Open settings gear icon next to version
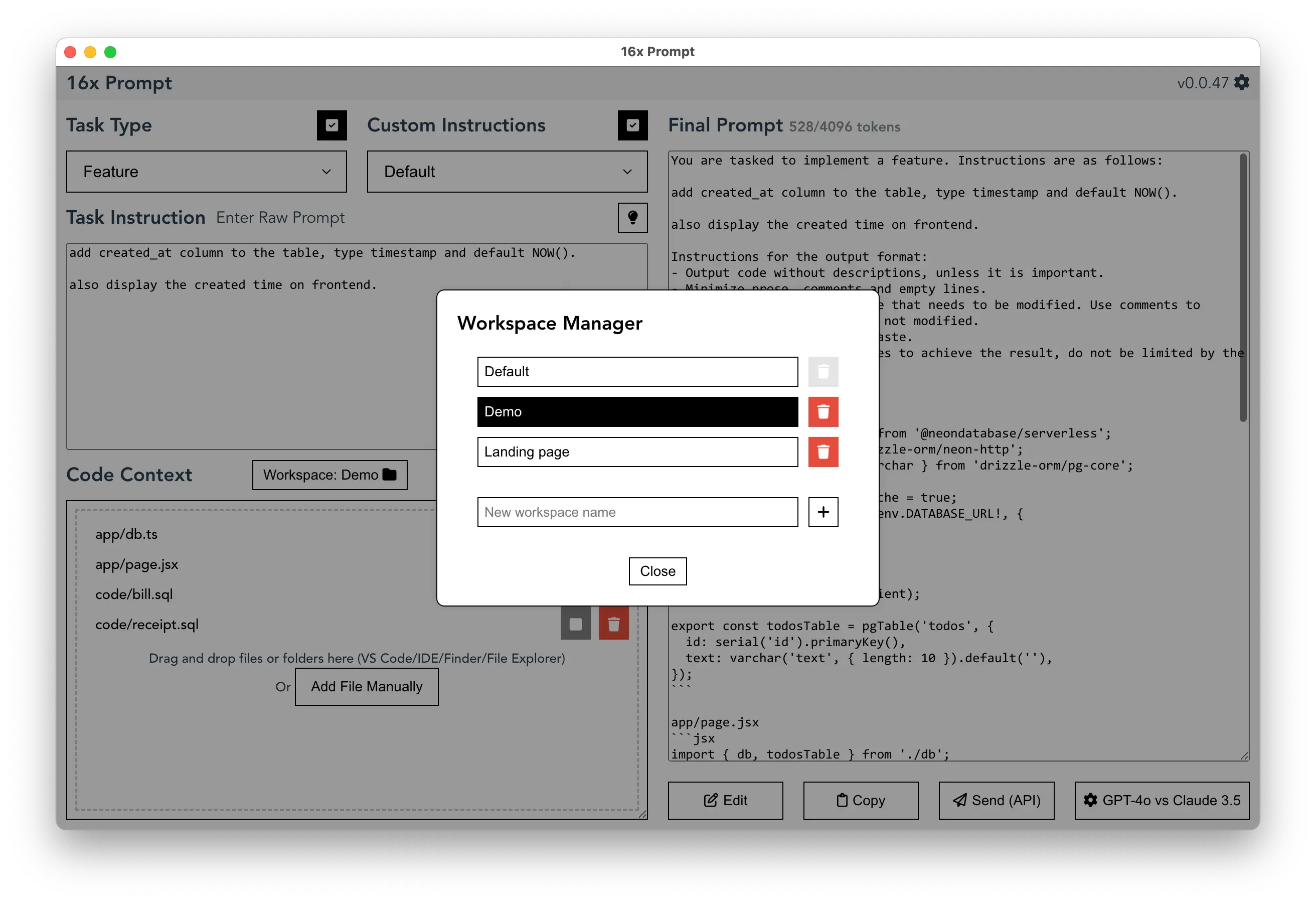Image resolution: width=1316 pixels, height=904 pixels. tap(1241, 83)
